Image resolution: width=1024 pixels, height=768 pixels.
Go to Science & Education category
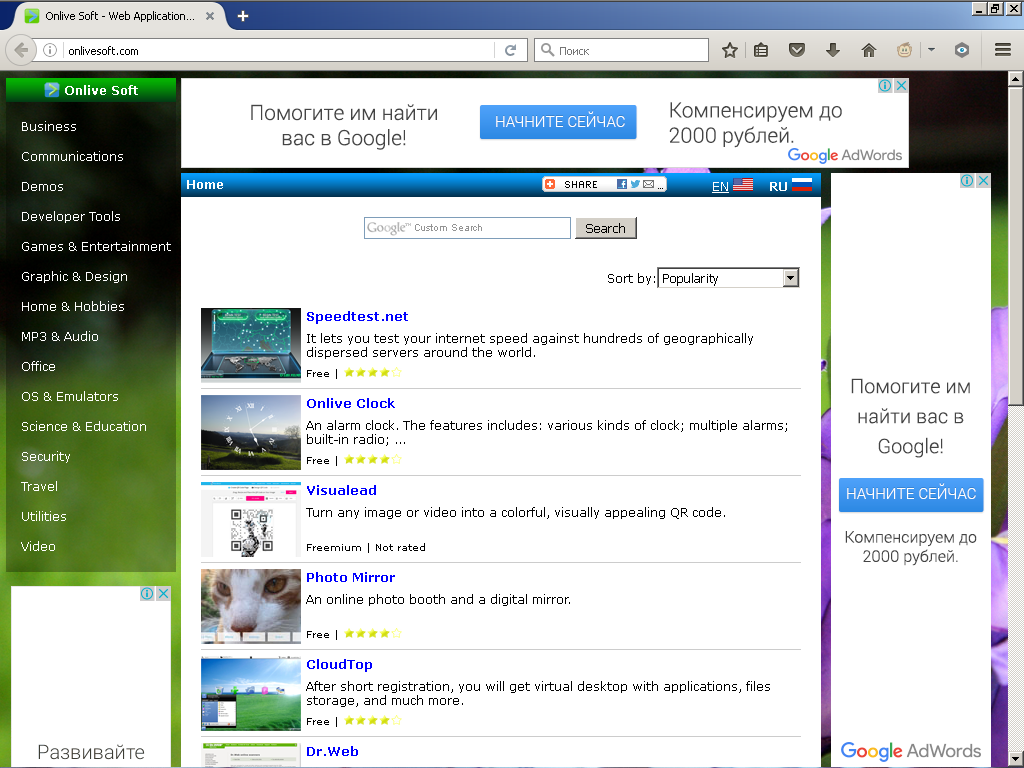pos(84,427)
